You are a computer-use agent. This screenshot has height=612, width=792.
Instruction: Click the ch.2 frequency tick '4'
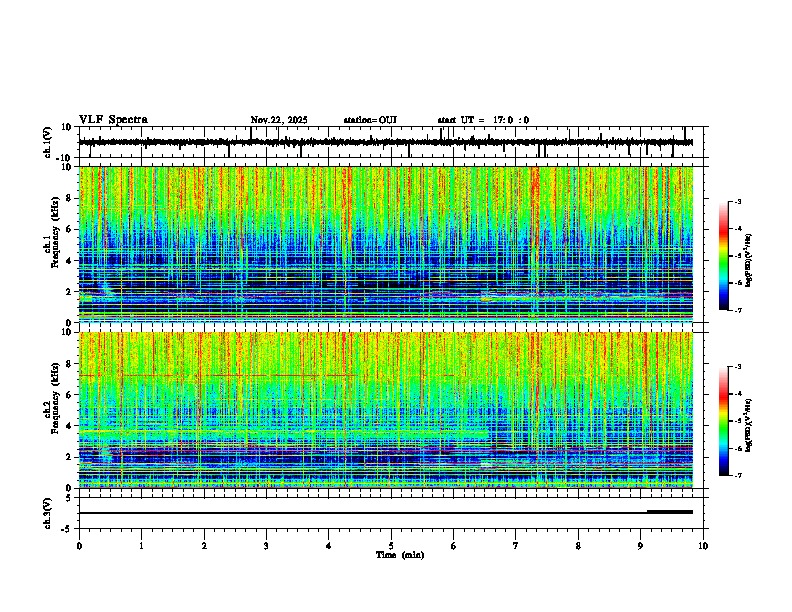[x=71, y=426]
